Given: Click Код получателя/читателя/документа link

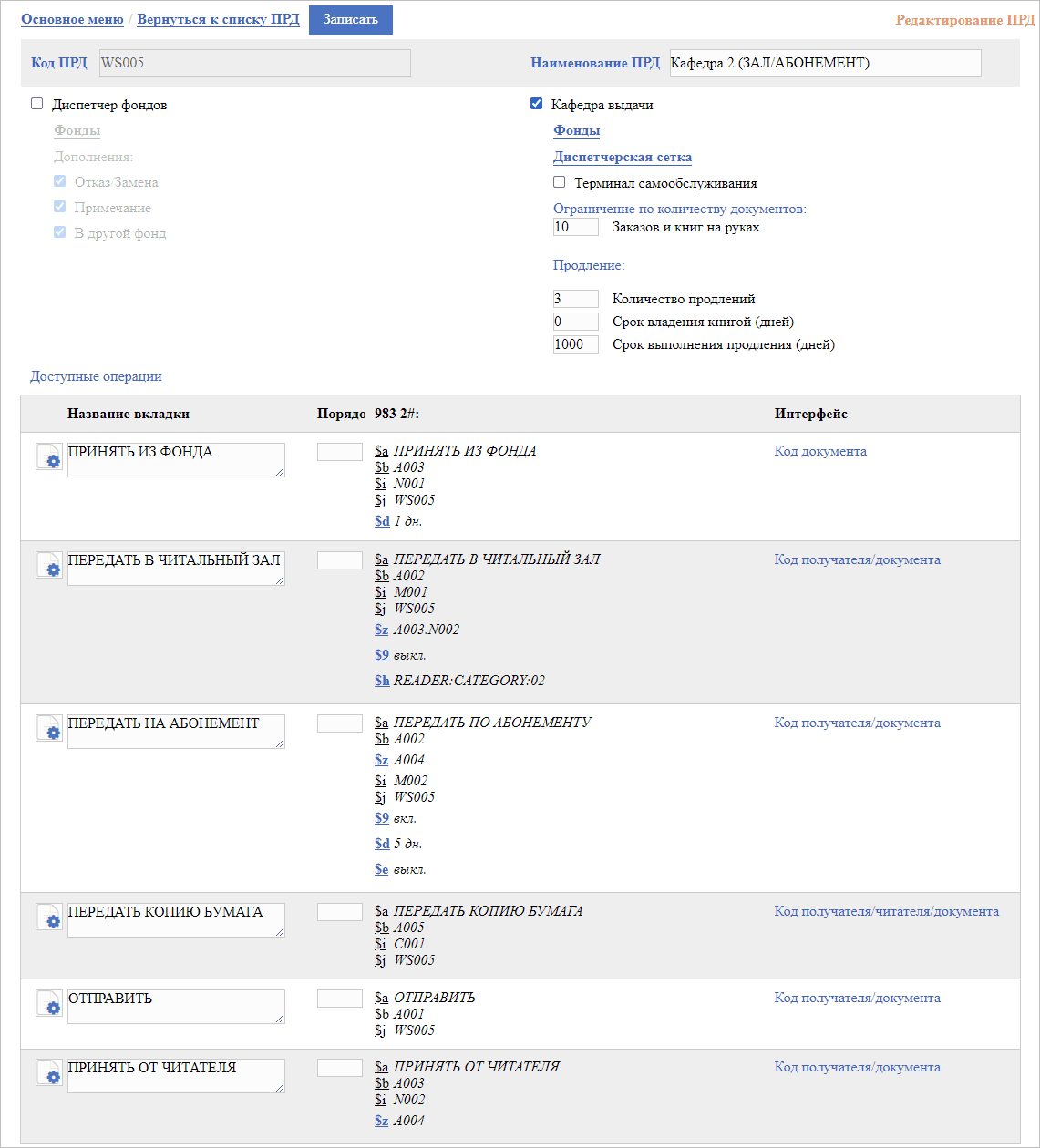Looking at the screenshot, I should (887, 911).
